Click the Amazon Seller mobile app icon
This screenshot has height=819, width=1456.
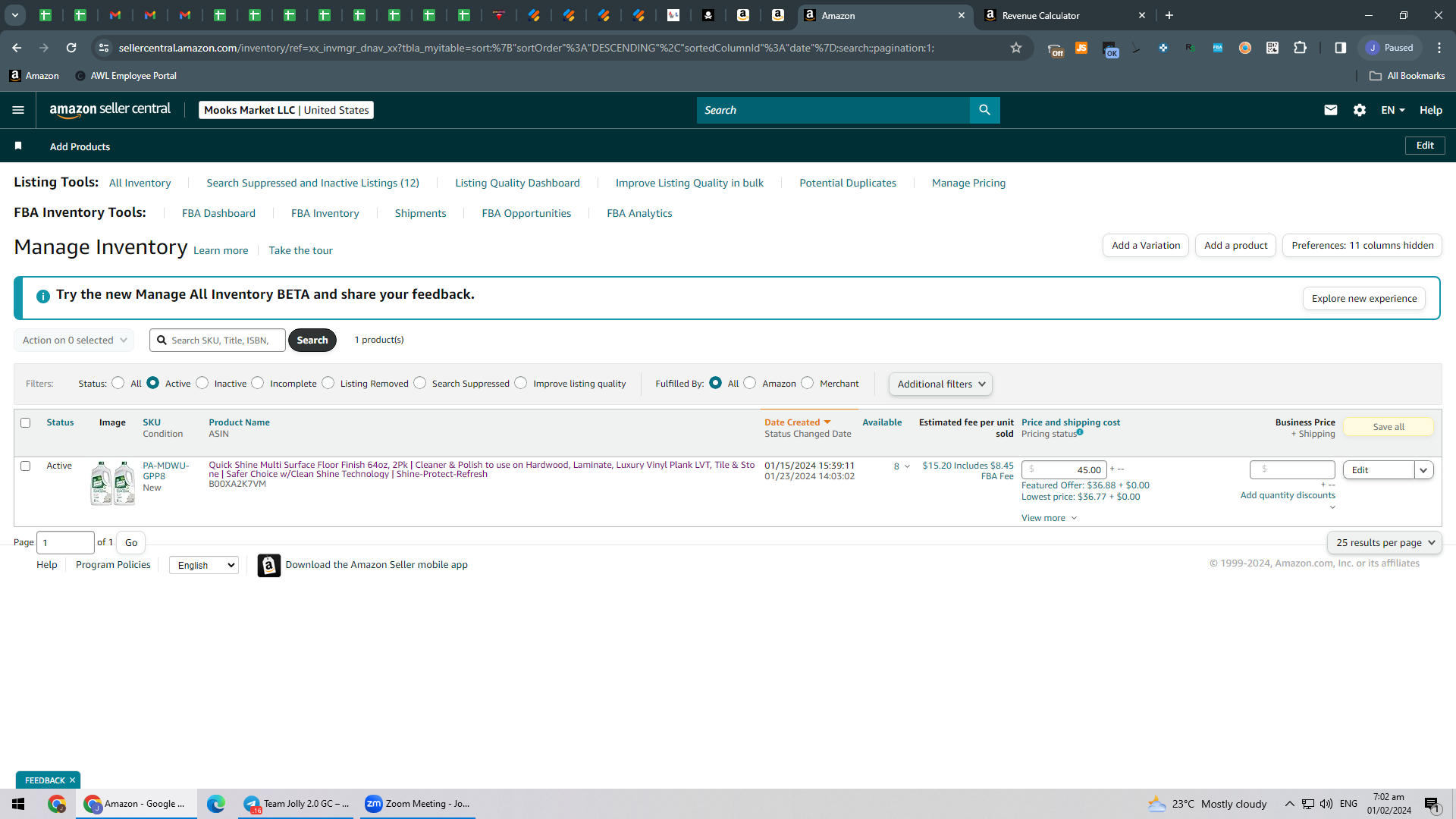pos(268,565)
